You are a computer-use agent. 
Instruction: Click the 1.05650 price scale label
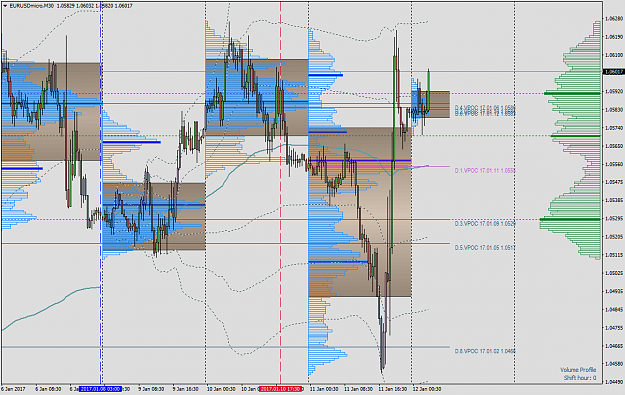tap(614, 146)
